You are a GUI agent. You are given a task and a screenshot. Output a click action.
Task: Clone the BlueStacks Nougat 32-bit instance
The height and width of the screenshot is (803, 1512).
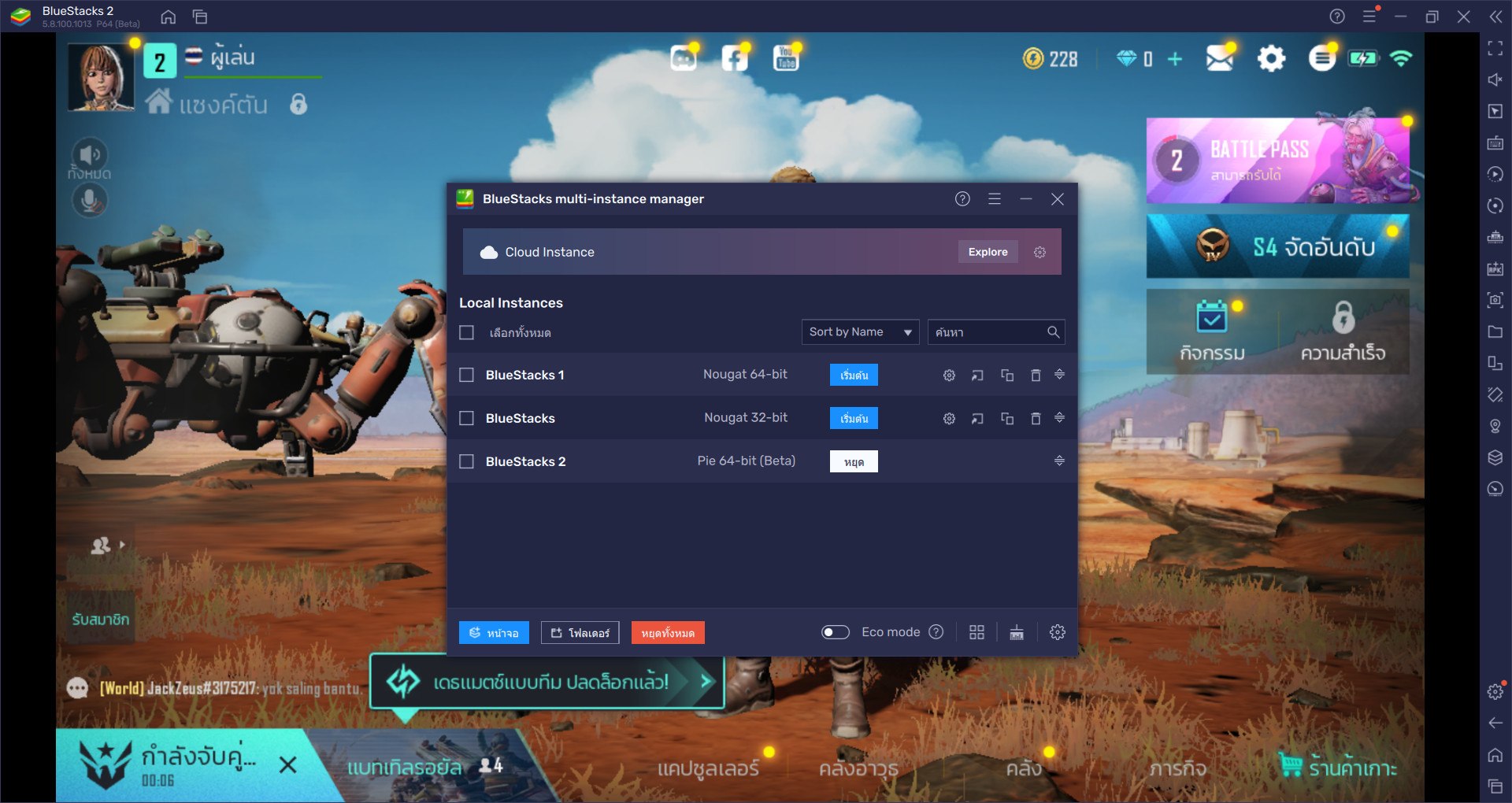pos(1007,419)
